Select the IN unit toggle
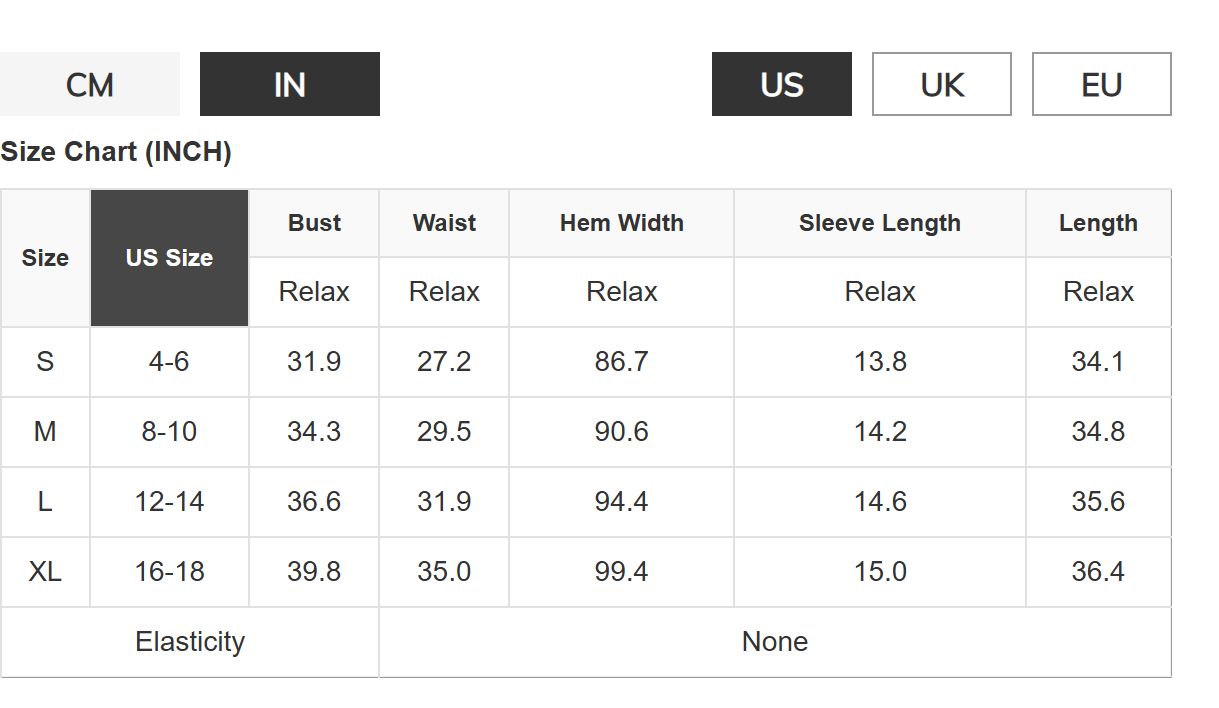 pos(290,85)
